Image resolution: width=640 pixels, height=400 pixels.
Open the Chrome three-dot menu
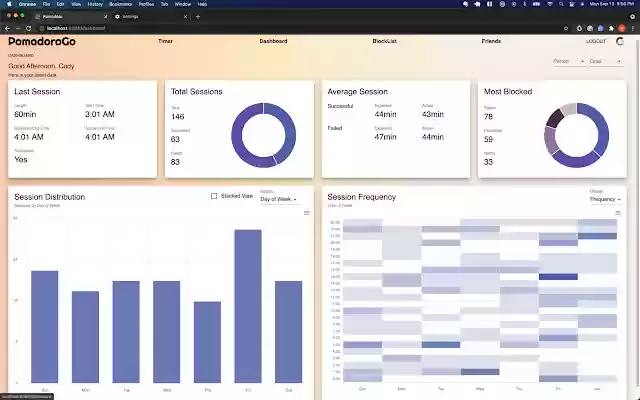(633, 28)
